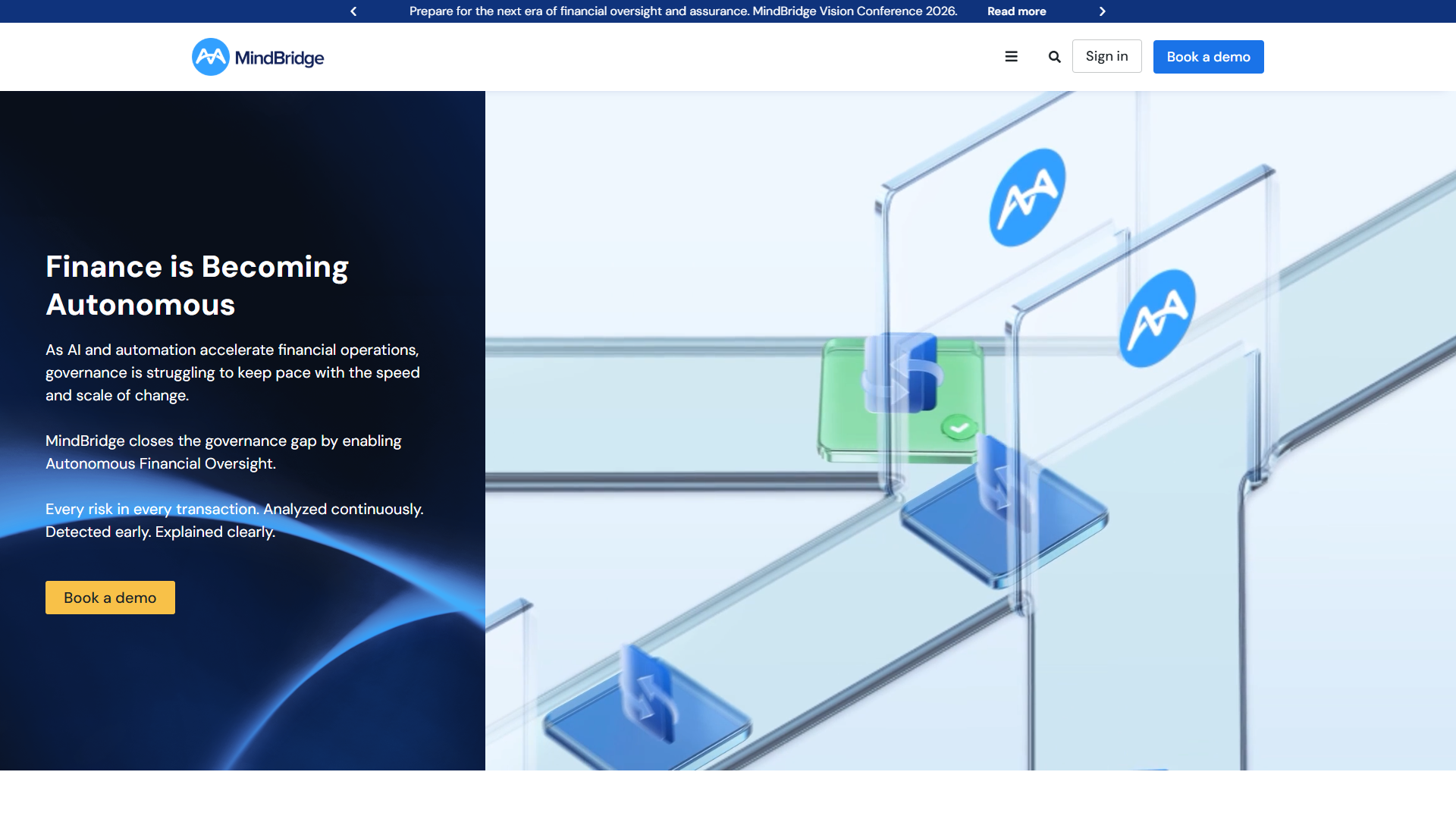Click the upper MindBridge logo in hero image

(1028, 197)
